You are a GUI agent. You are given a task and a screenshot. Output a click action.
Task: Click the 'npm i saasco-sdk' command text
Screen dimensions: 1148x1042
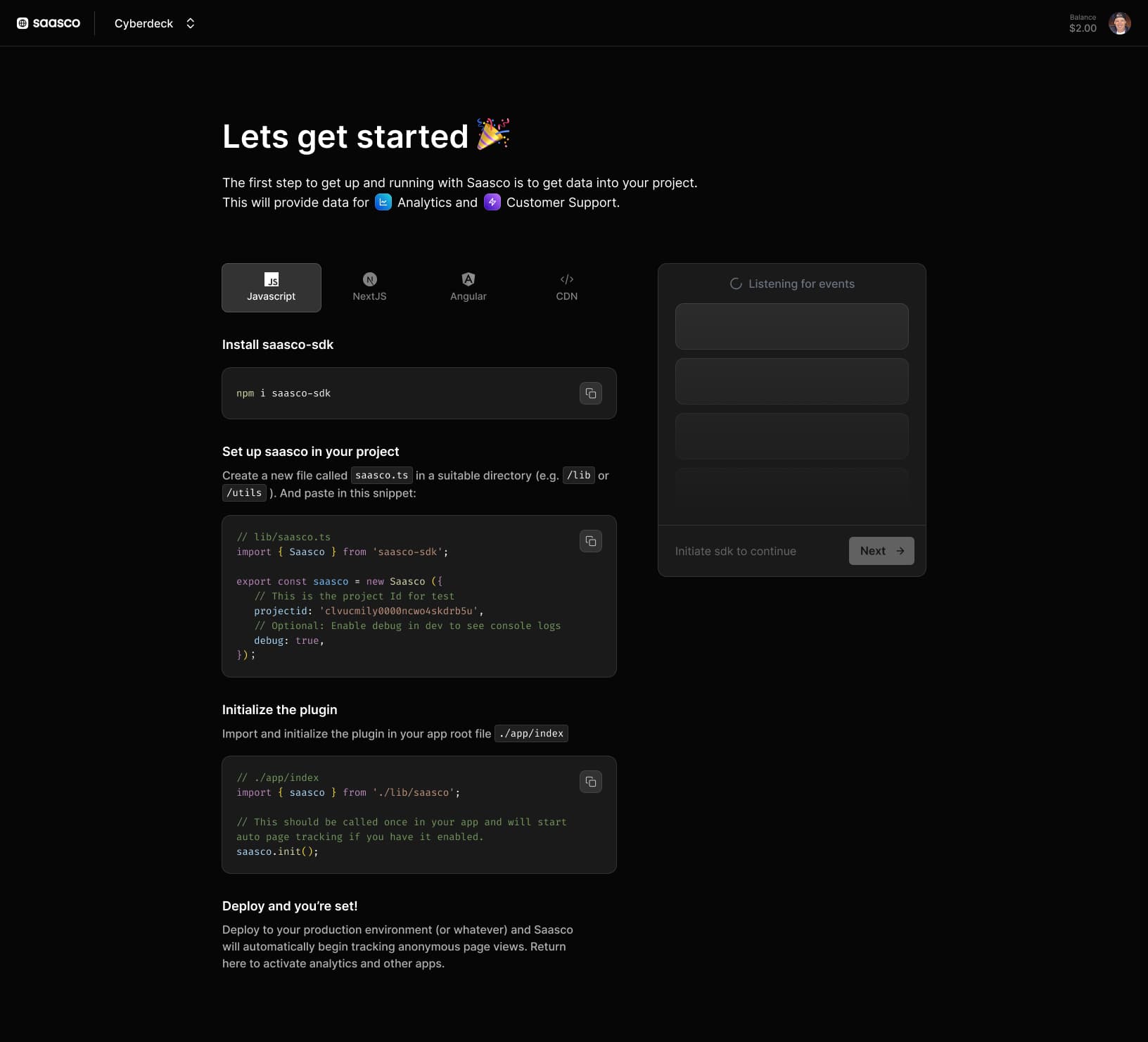[283, 393]
